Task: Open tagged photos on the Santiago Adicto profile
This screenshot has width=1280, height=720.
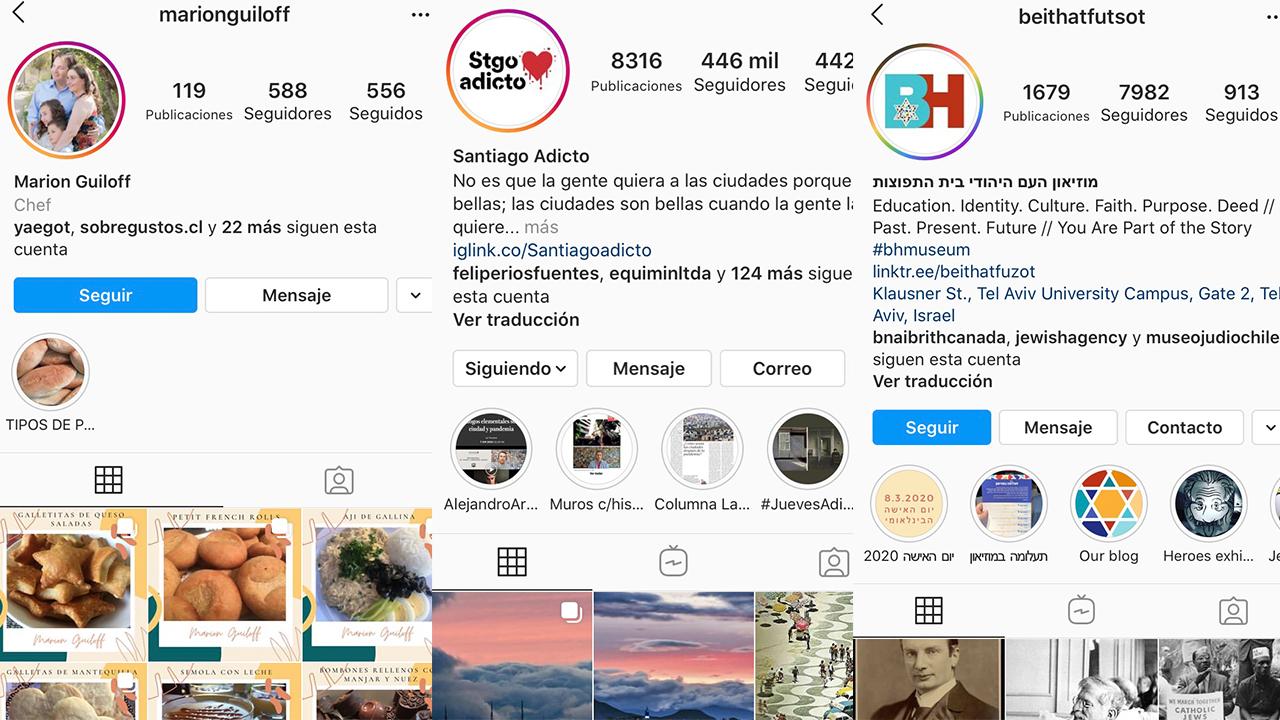Action: tap(833, 562)
